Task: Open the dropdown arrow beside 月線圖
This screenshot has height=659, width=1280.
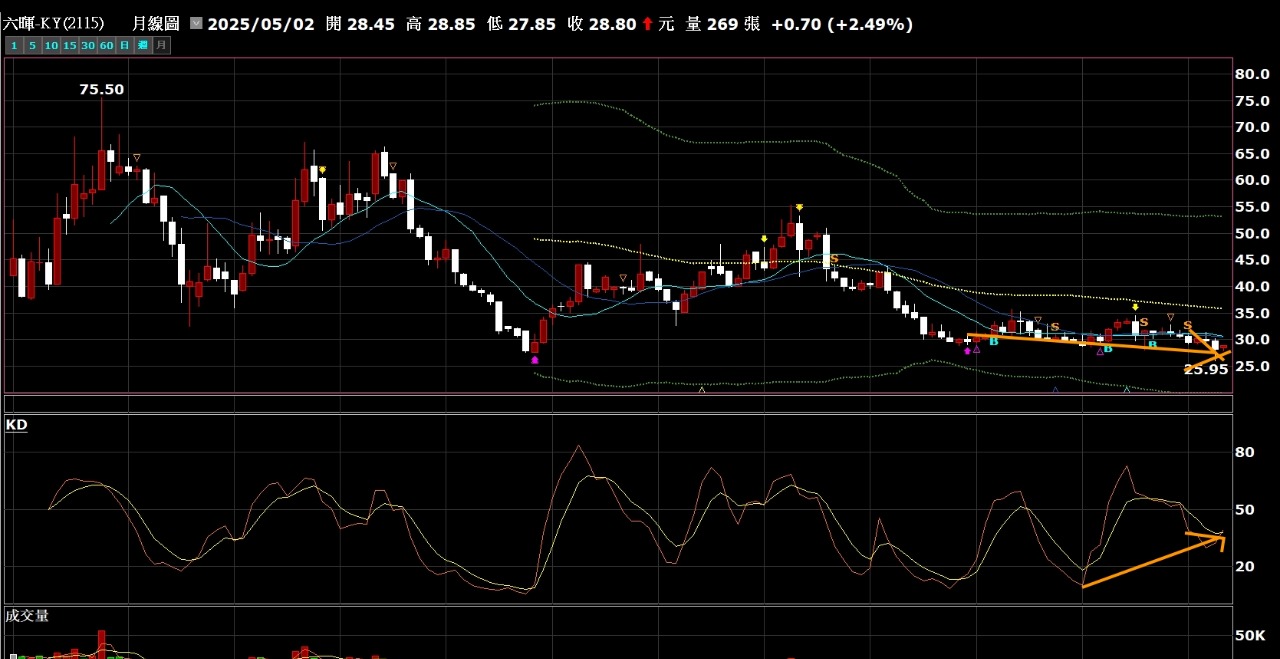Action: [195, 23]
